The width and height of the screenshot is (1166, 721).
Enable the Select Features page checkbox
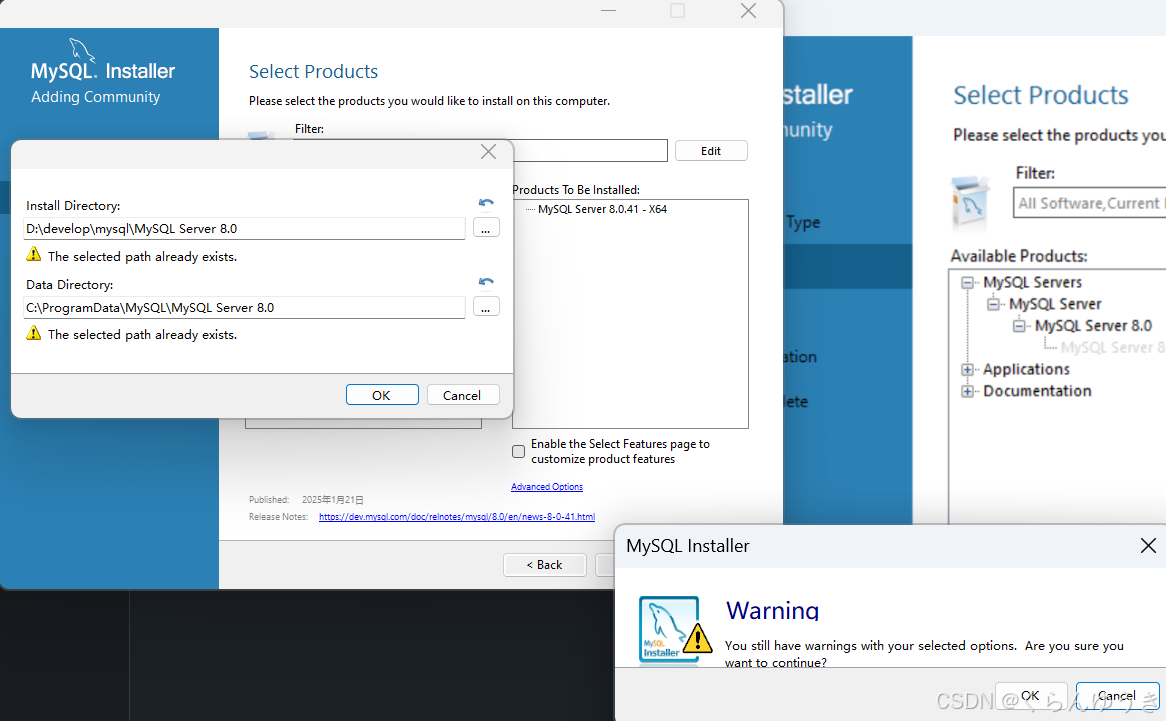pos(518,451)
